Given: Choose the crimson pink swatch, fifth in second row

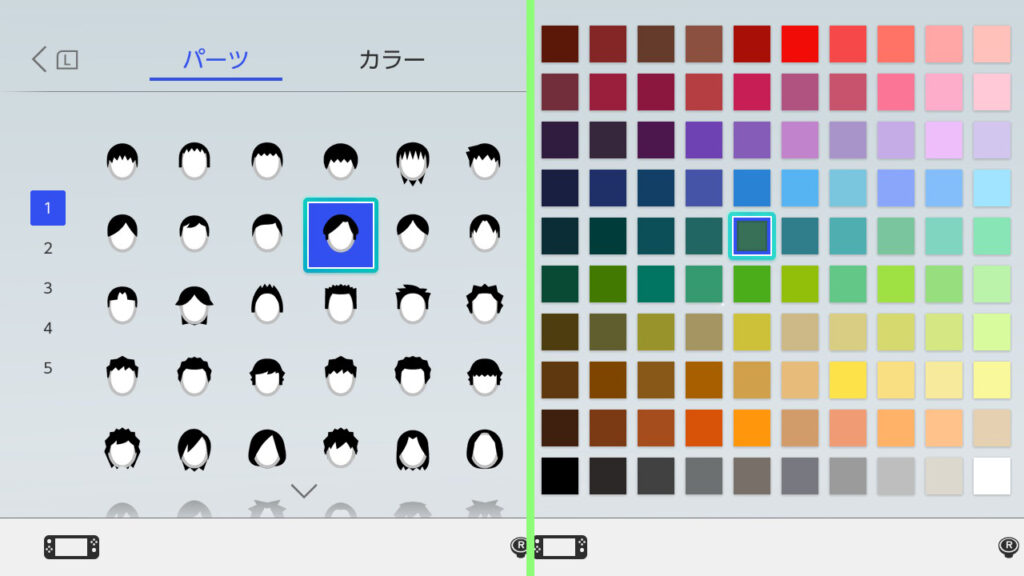Looking at the screenshot, I should tap(752, 92).
